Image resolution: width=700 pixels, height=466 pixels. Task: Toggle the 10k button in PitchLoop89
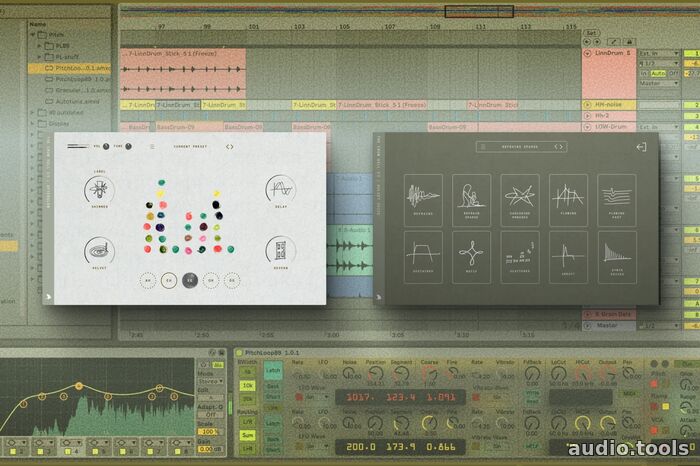point(246,385)
